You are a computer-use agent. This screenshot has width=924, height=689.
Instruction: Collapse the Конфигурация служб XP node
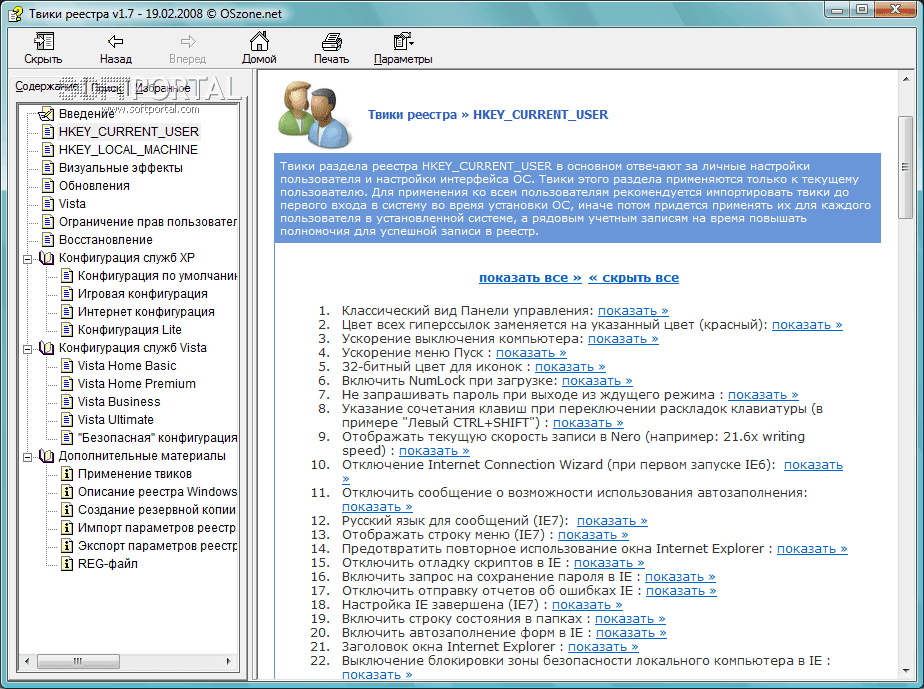27,259
